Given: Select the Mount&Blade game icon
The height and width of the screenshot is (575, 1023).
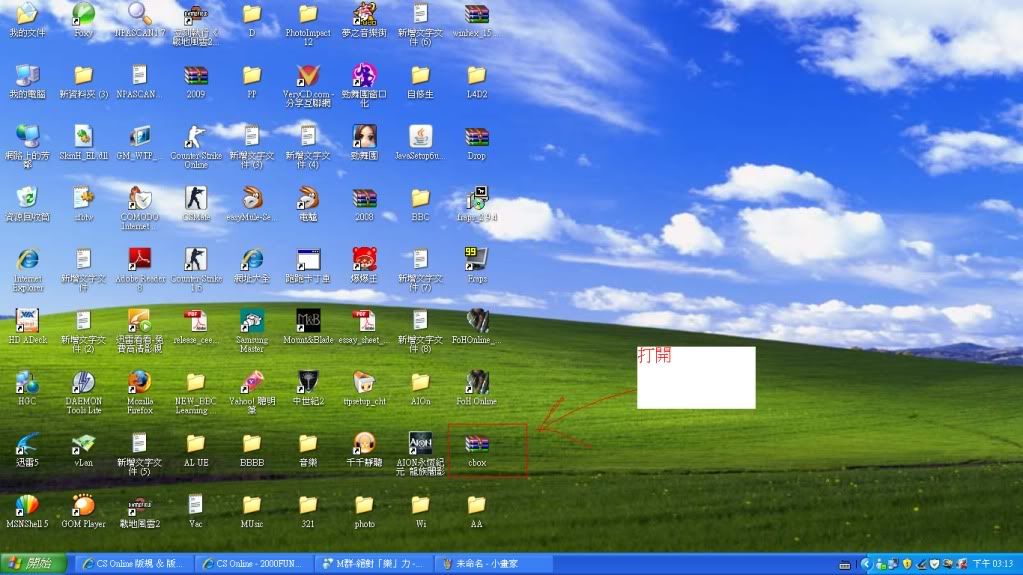Looking at the screenshot, I should coord(308,322).
